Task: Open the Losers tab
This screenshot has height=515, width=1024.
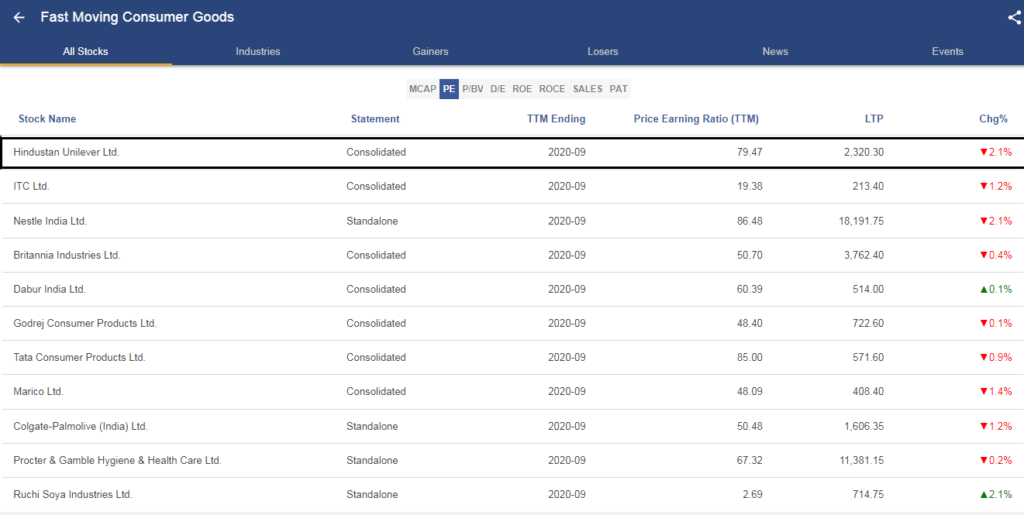Action: point(603,52)
